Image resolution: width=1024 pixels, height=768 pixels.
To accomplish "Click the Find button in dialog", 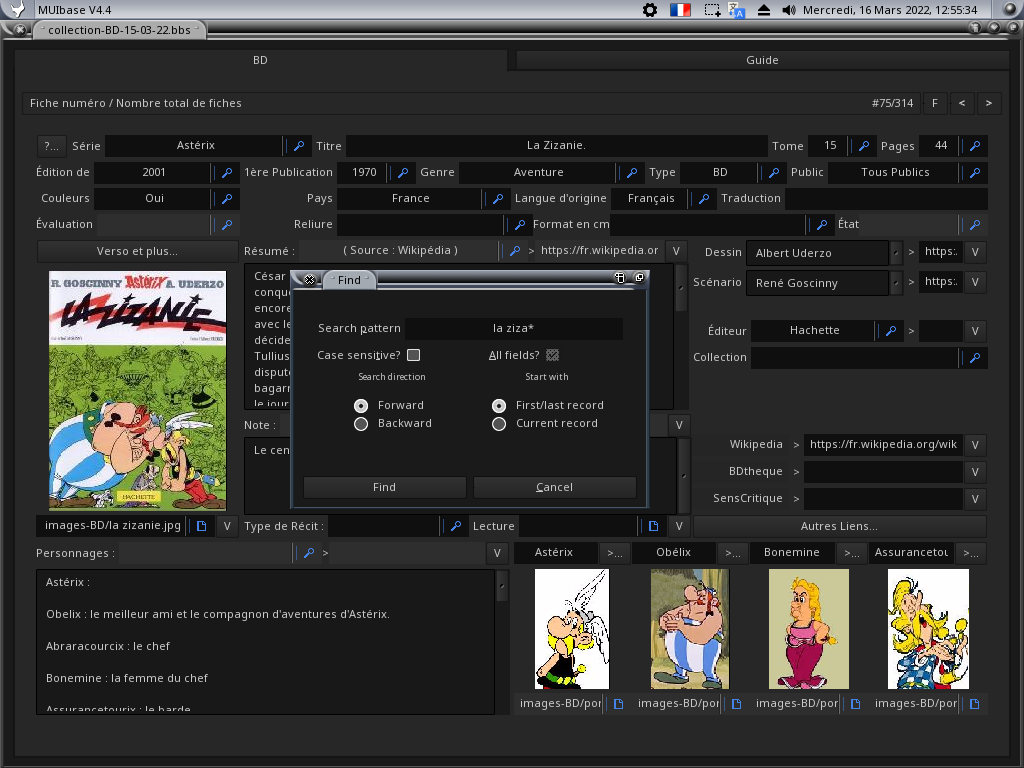I will [385, 487].
